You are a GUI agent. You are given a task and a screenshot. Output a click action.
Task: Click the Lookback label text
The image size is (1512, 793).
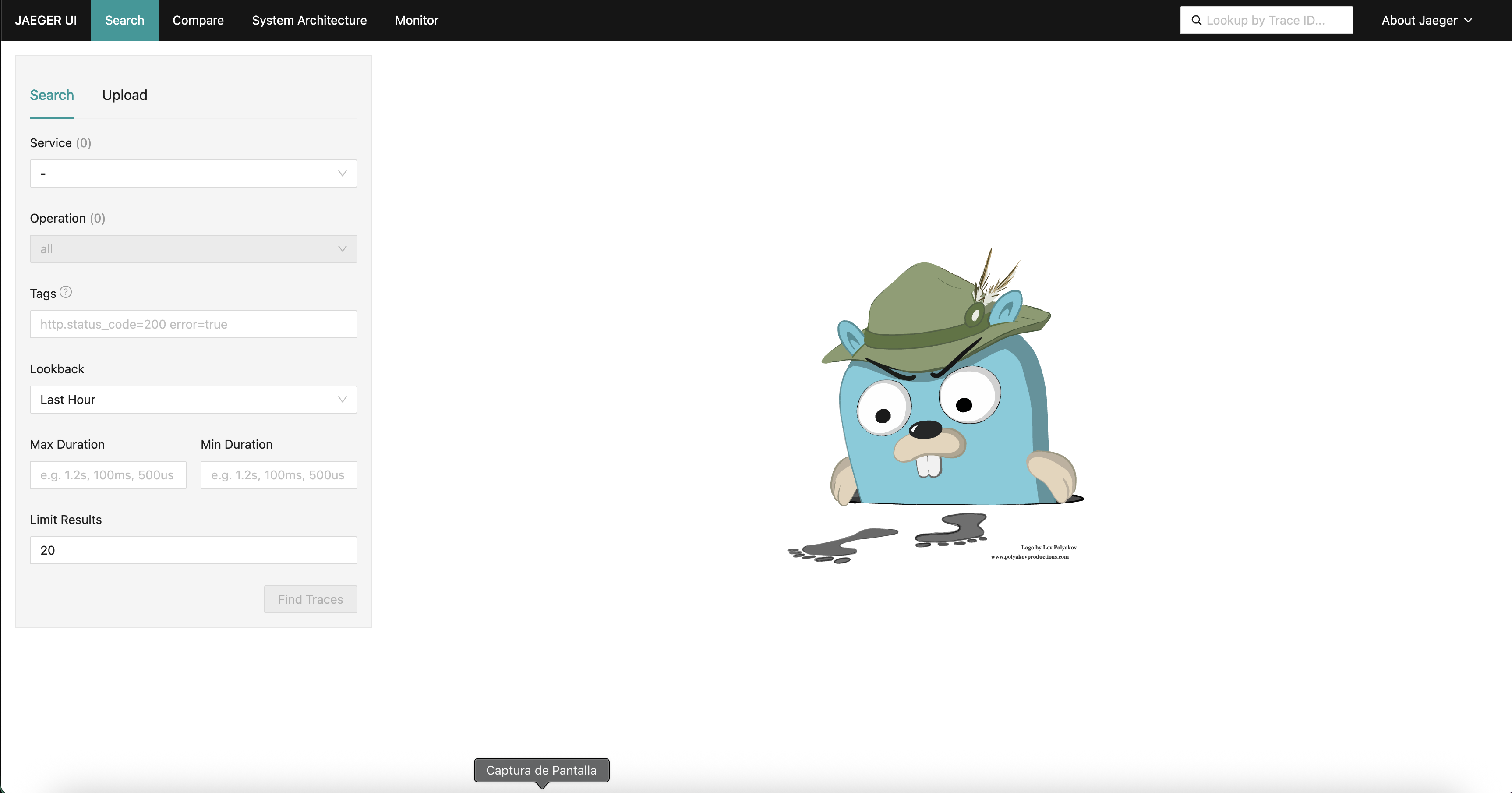pyautogui.click(x=57, y=369)
